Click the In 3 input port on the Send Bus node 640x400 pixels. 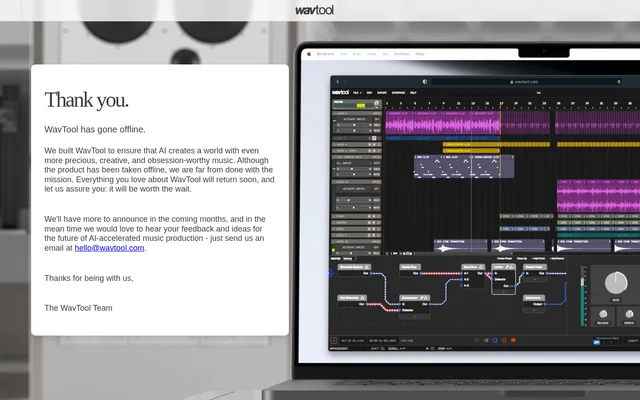coord(461,285)
